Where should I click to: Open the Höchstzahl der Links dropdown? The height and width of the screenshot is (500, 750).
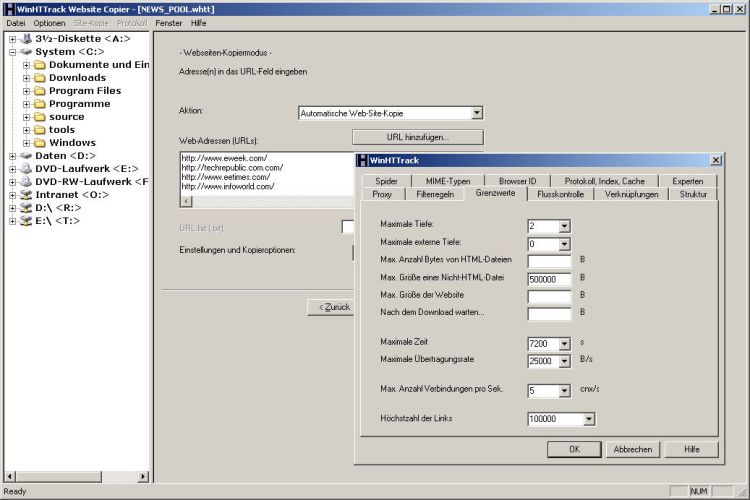[589, 419]
